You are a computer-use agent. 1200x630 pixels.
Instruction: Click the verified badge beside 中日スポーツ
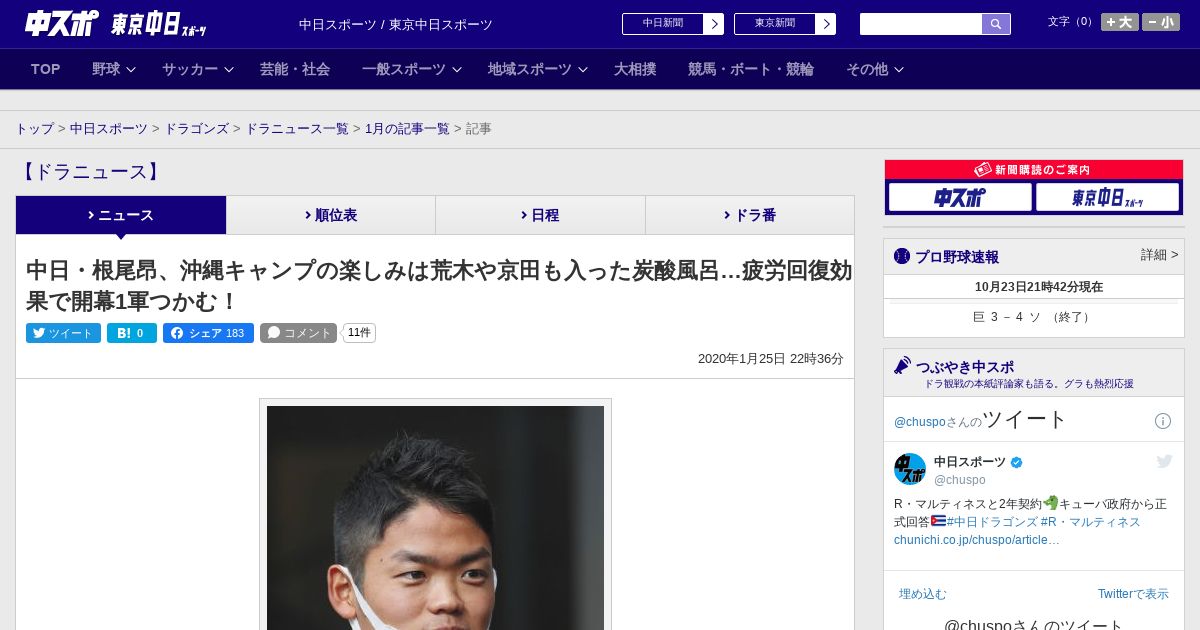click(1017, 462)
